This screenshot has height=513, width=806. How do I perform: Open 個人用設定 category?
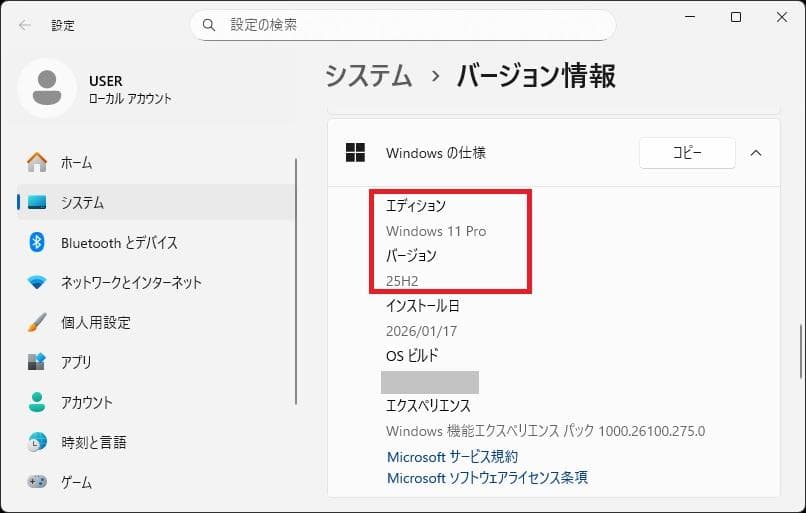coord(156,322)
